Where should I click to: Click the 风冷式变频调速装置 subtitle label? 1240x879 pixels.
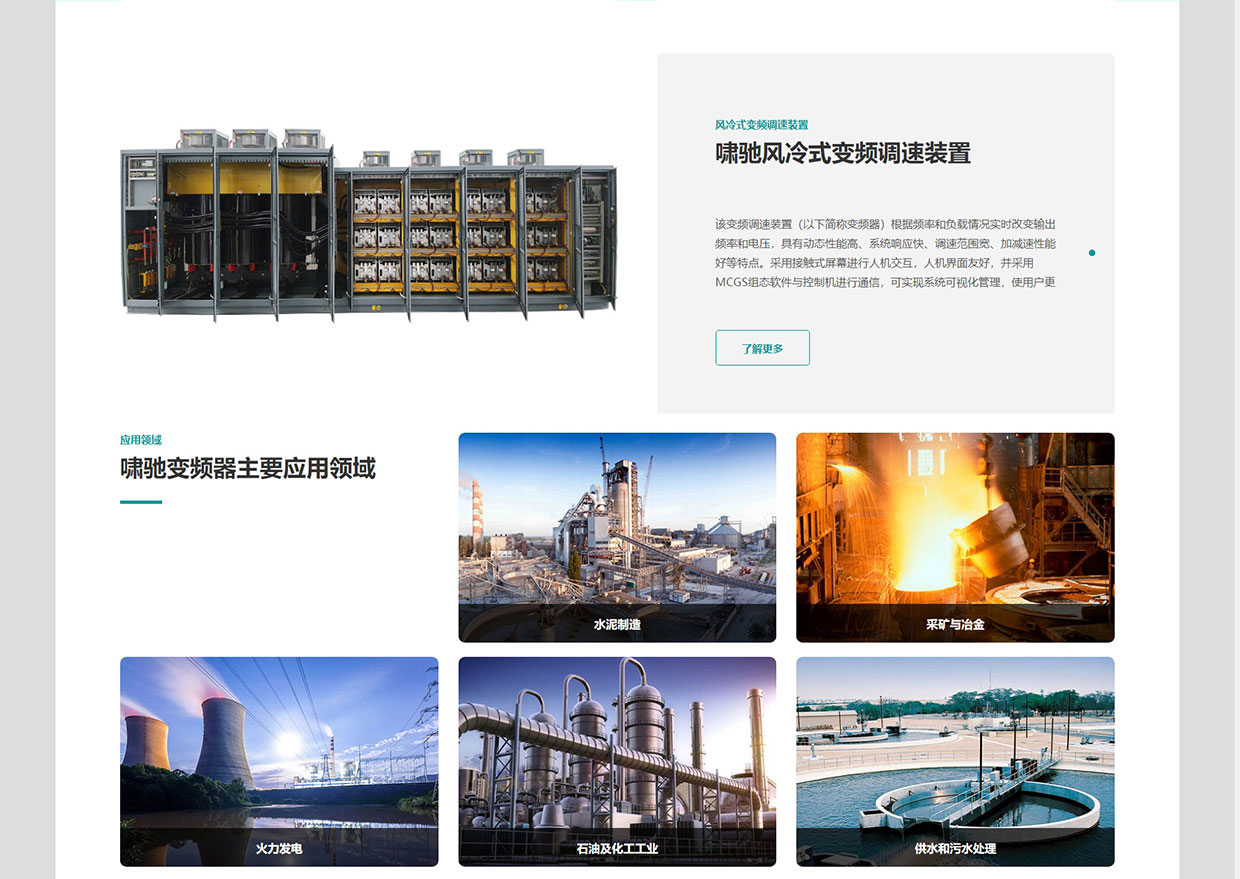(761, 125)
